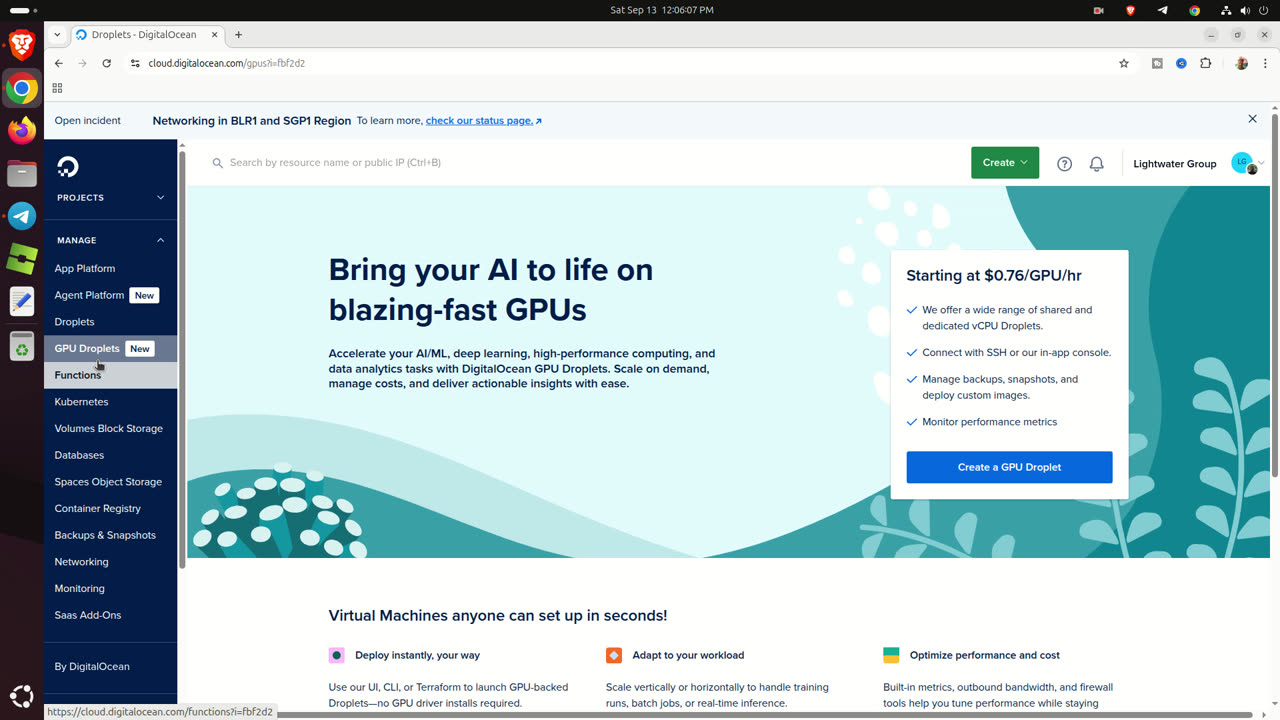Click the browser back arrow
Viewport: 1280px width, 720px height.
pyautogui.click(x=59, y=63)
